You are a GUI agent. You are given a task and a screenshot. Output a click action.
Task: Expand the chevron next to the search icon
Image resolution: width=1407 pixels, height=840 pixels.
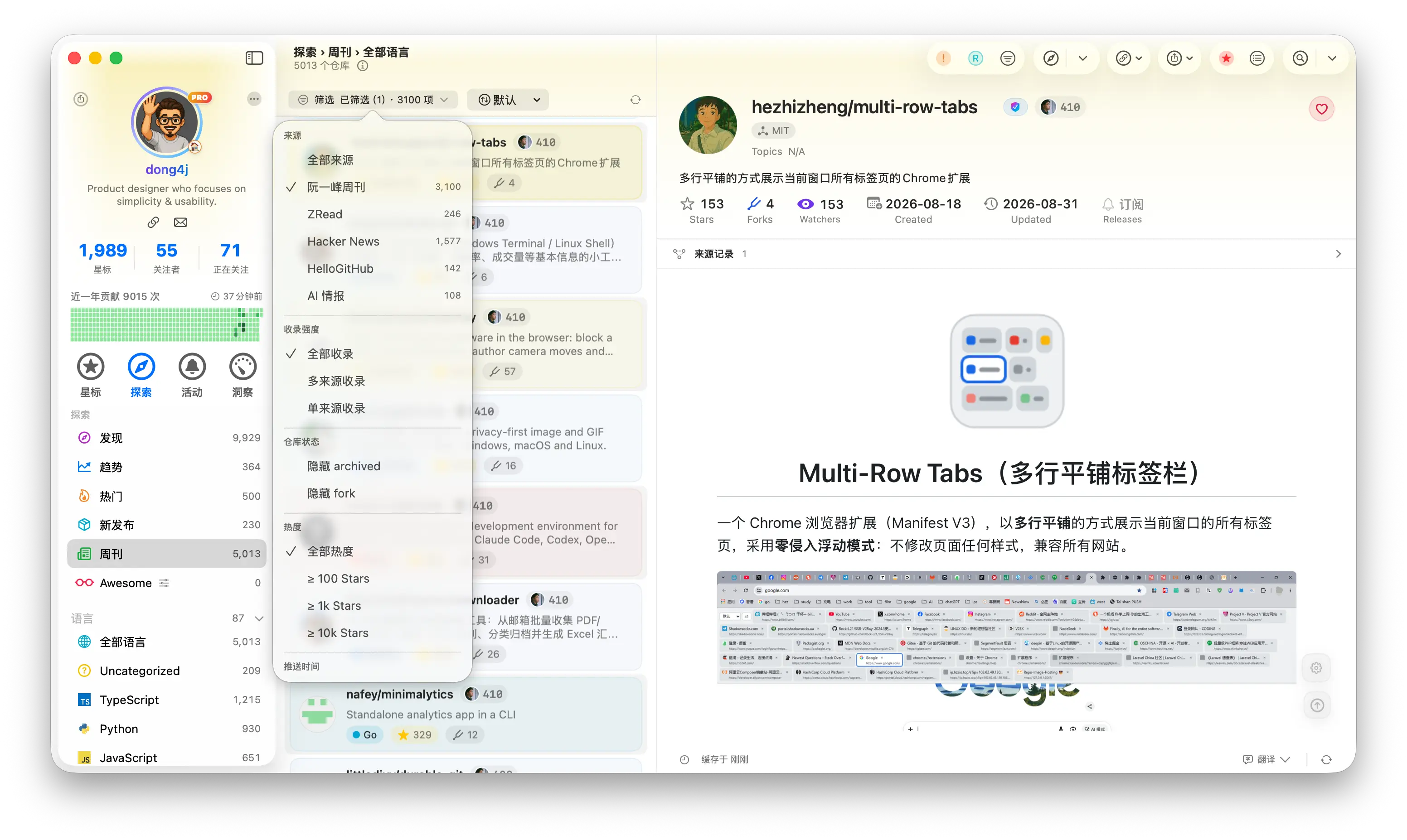pyautogui.click(x=1332, y=58)
